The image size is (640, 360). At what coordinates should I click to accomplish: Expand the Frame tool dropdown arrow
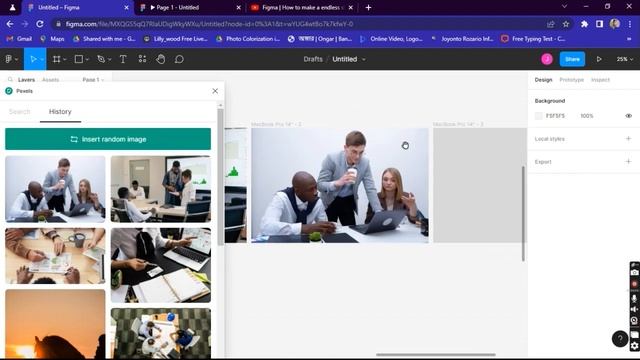(64, 60)
